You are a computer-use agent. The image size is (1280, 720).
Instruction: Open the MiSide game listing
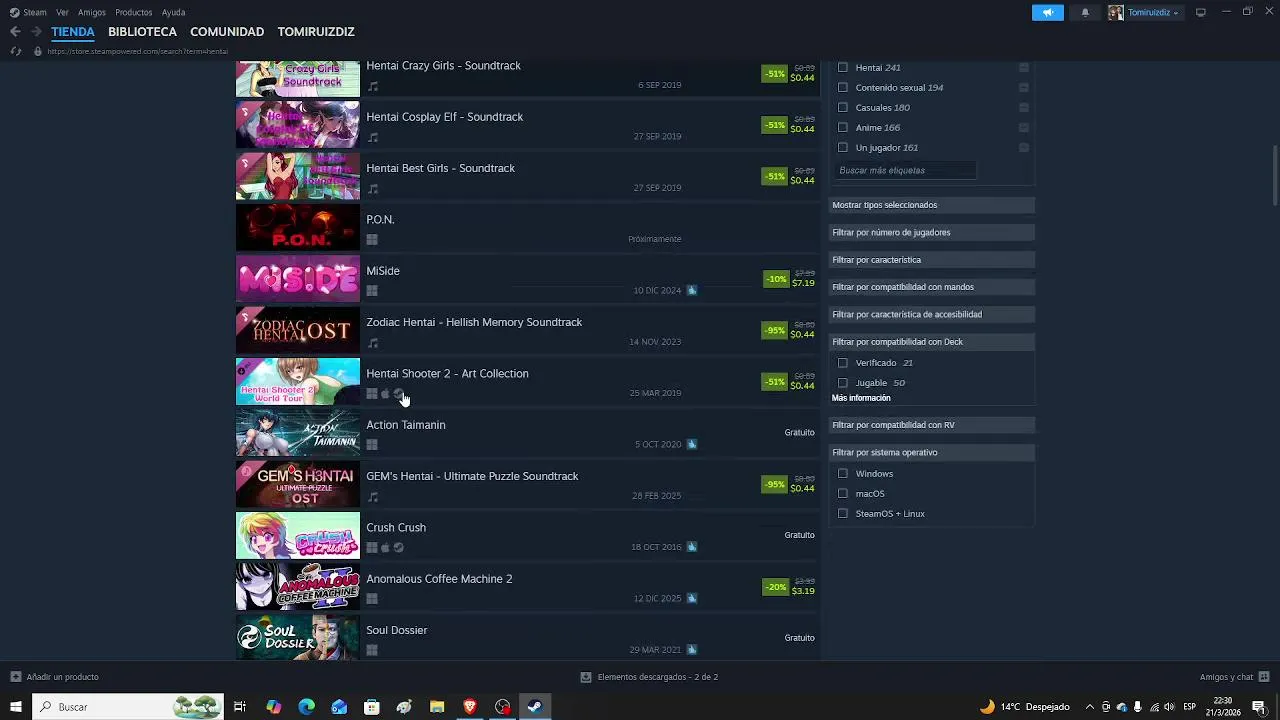tap(527, 279)
